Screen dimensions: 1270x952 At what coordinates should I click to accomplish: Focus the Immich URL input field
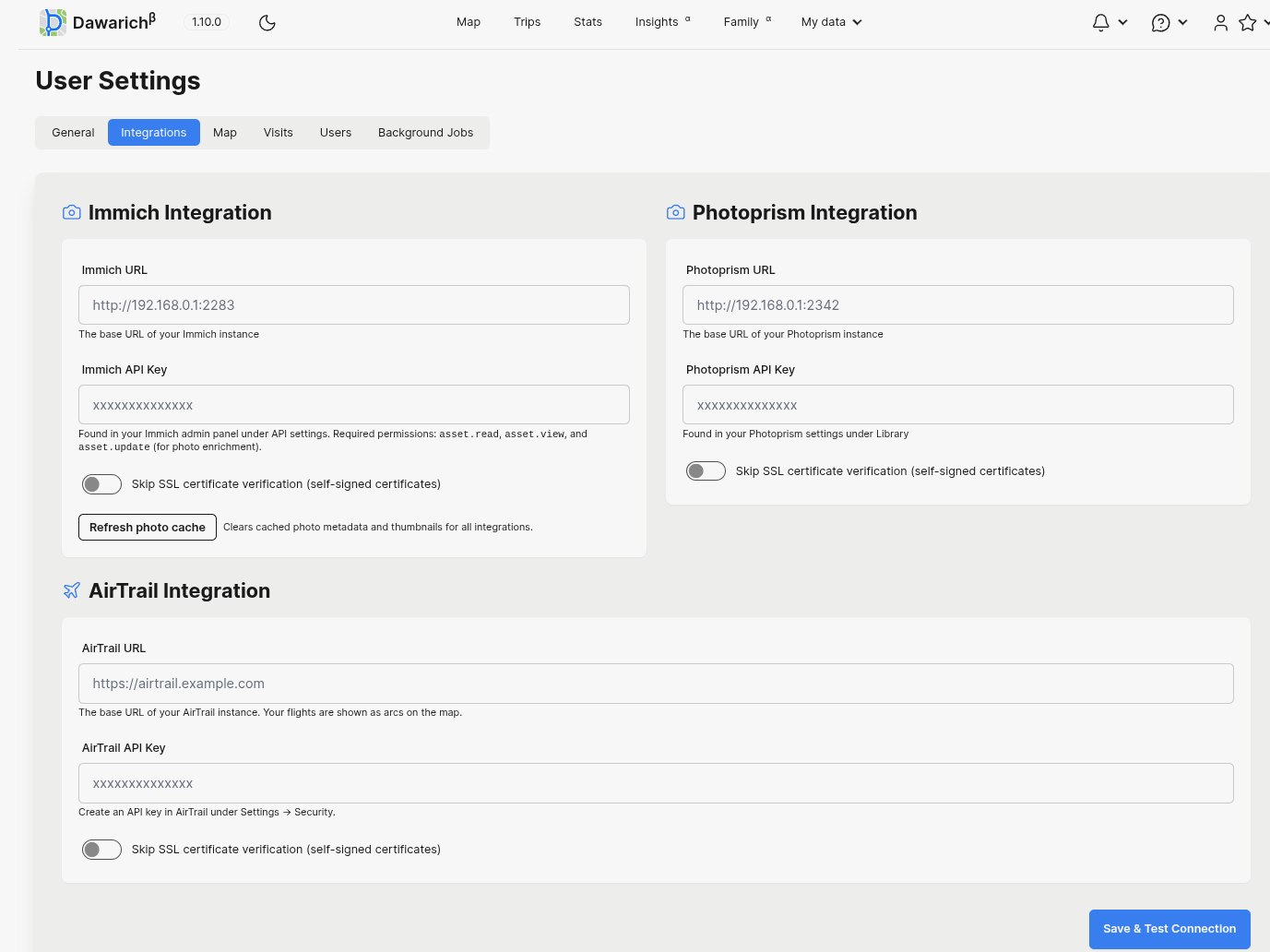click(354, 305)
